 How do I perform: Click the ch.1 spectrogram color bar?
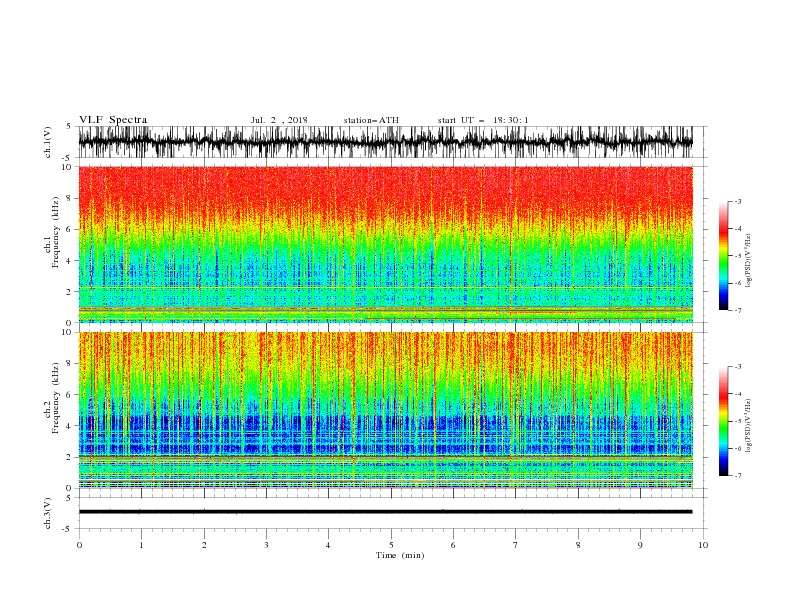723,256
